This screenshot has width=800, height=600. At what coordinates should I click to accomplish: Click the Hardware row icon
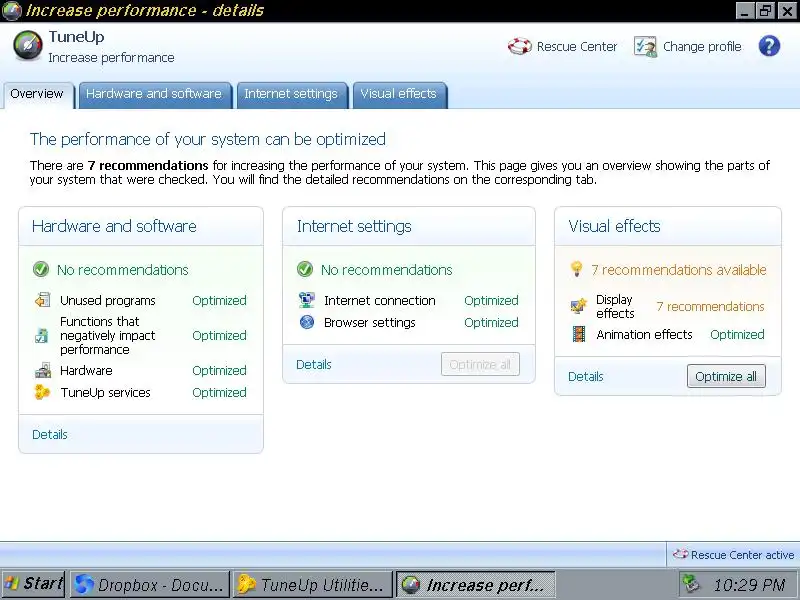[x=43, y=370]
